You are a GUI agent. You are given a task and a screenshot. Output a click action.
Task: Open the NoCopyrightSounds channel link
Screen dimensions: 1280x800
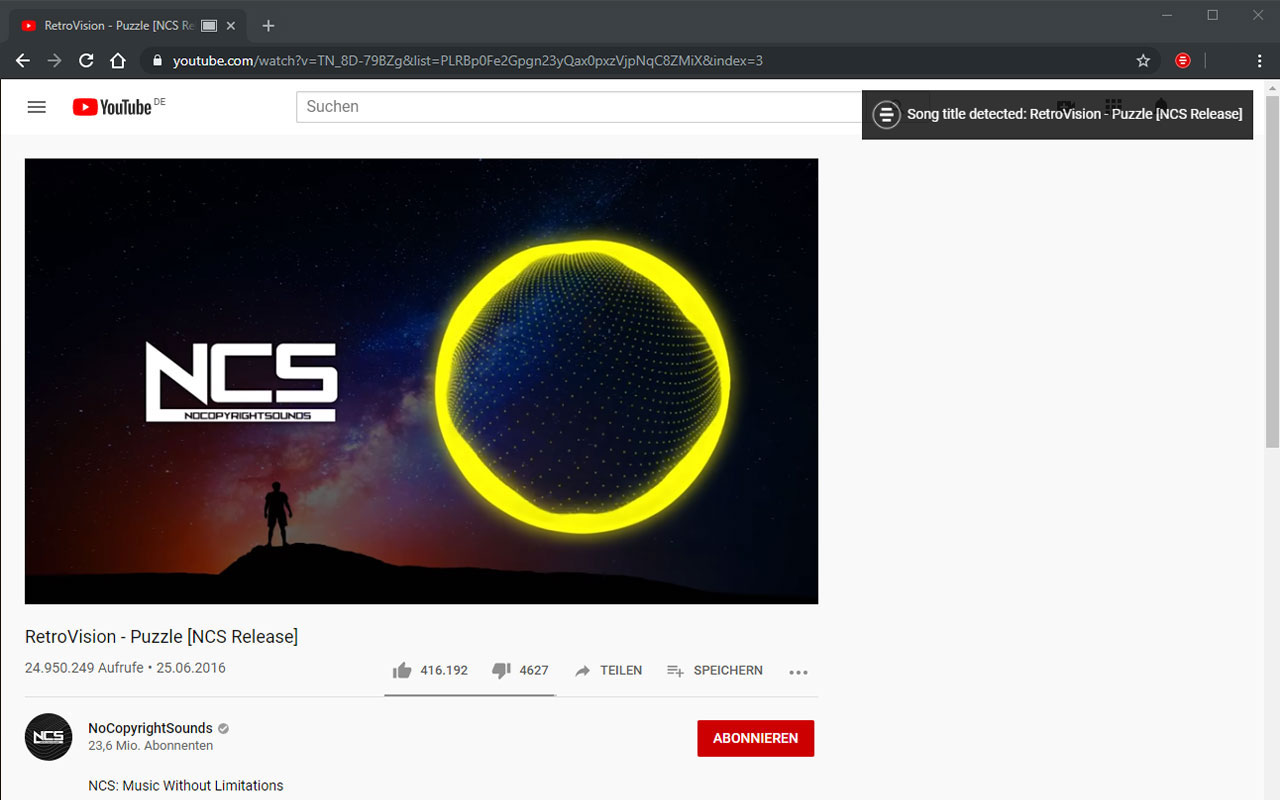click(150, 728)
